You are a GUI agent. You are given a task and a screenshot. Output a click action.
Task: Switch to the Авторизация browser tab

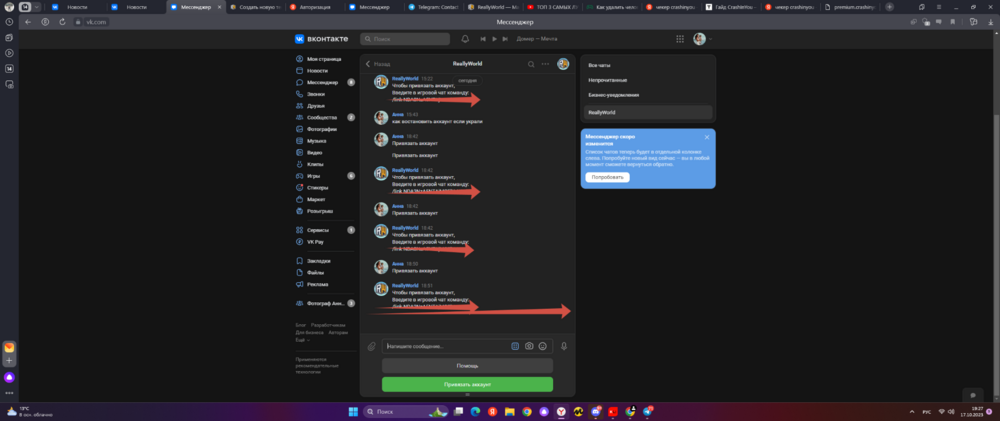click(315, 7)
